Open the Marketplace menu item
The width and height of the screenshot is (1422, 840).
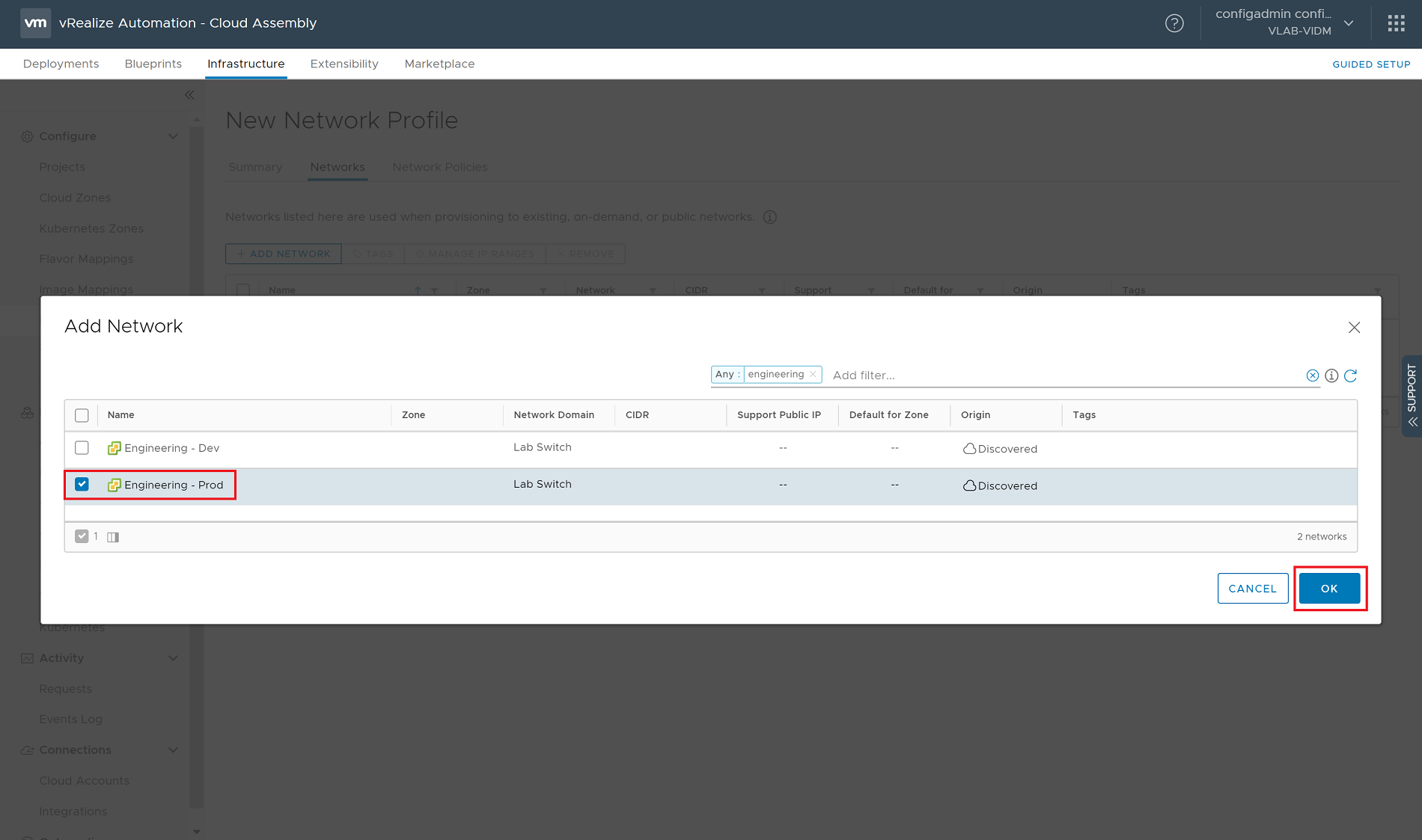(x=439, y=64)
